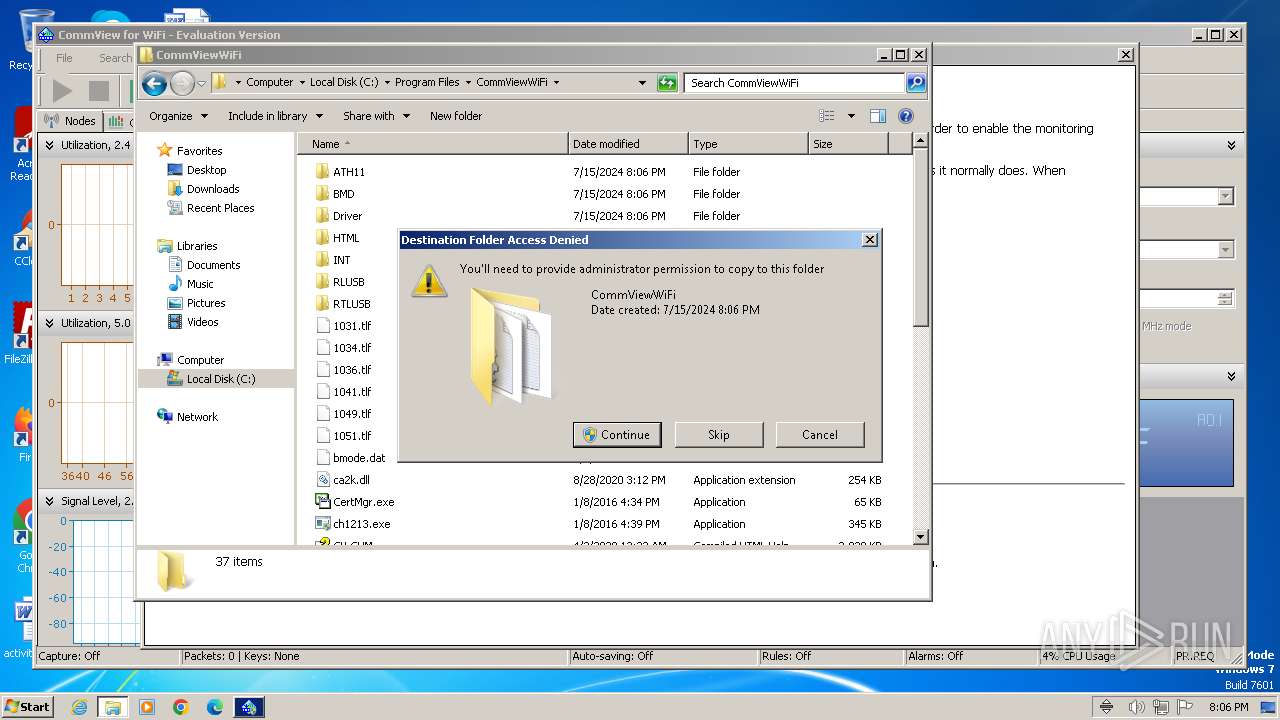Click Computer in the address breadcrumb
This screenshot has width=1280, height=720.
pos(270,83)
